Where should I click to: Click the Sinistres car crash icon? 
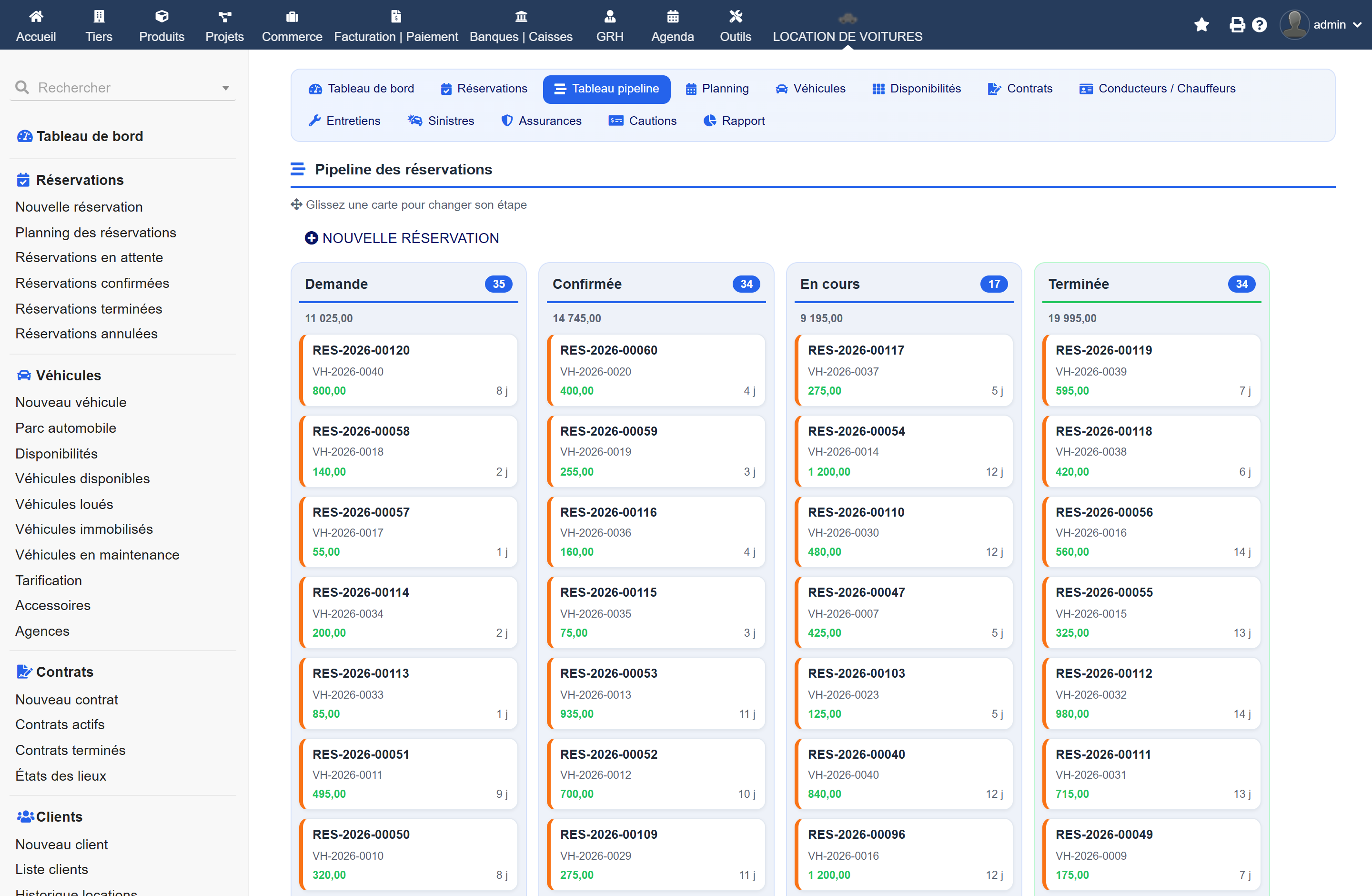pos(415,121)
